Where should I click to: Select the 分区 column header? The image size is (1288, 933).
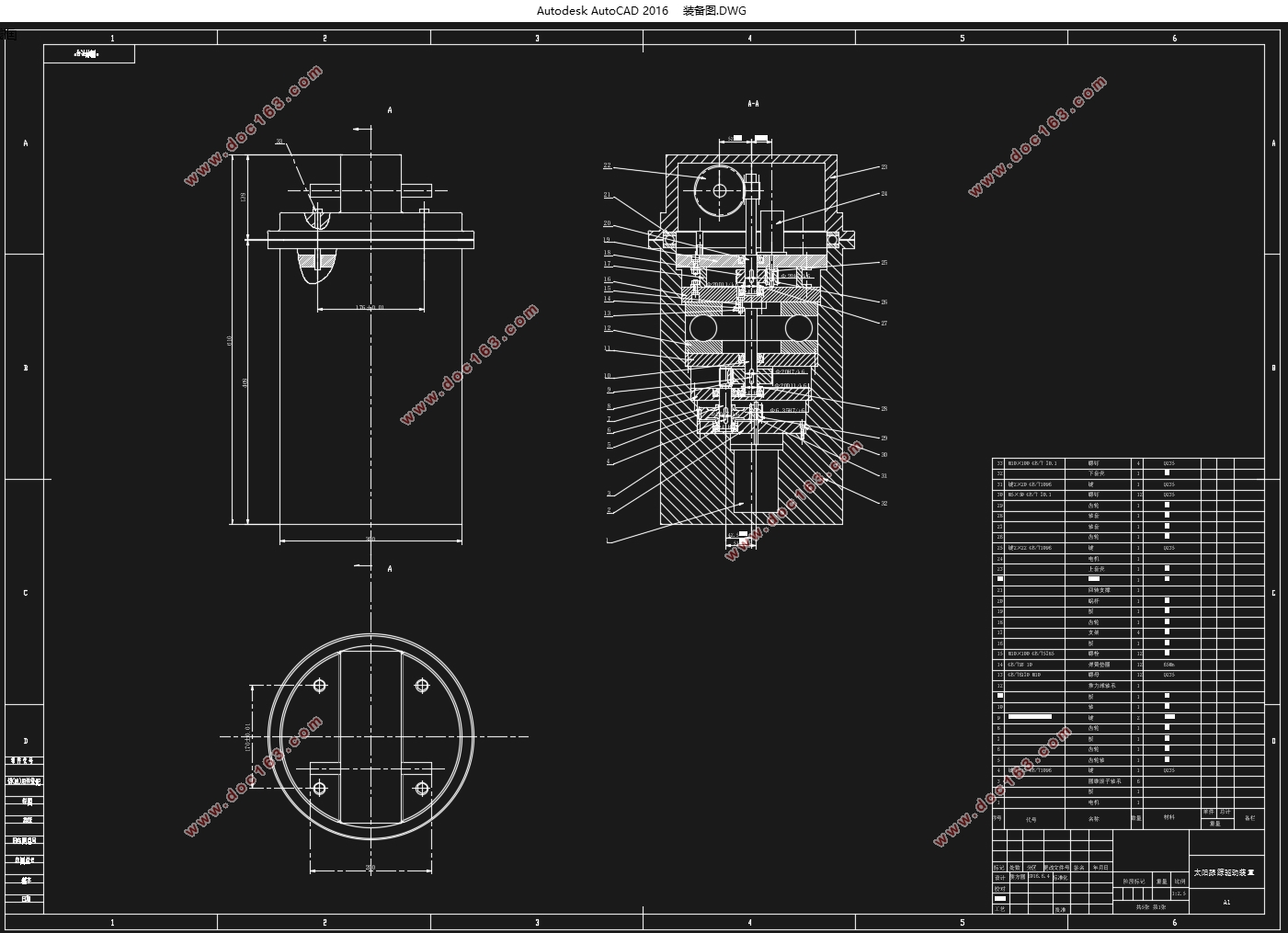coord(1032,868)
